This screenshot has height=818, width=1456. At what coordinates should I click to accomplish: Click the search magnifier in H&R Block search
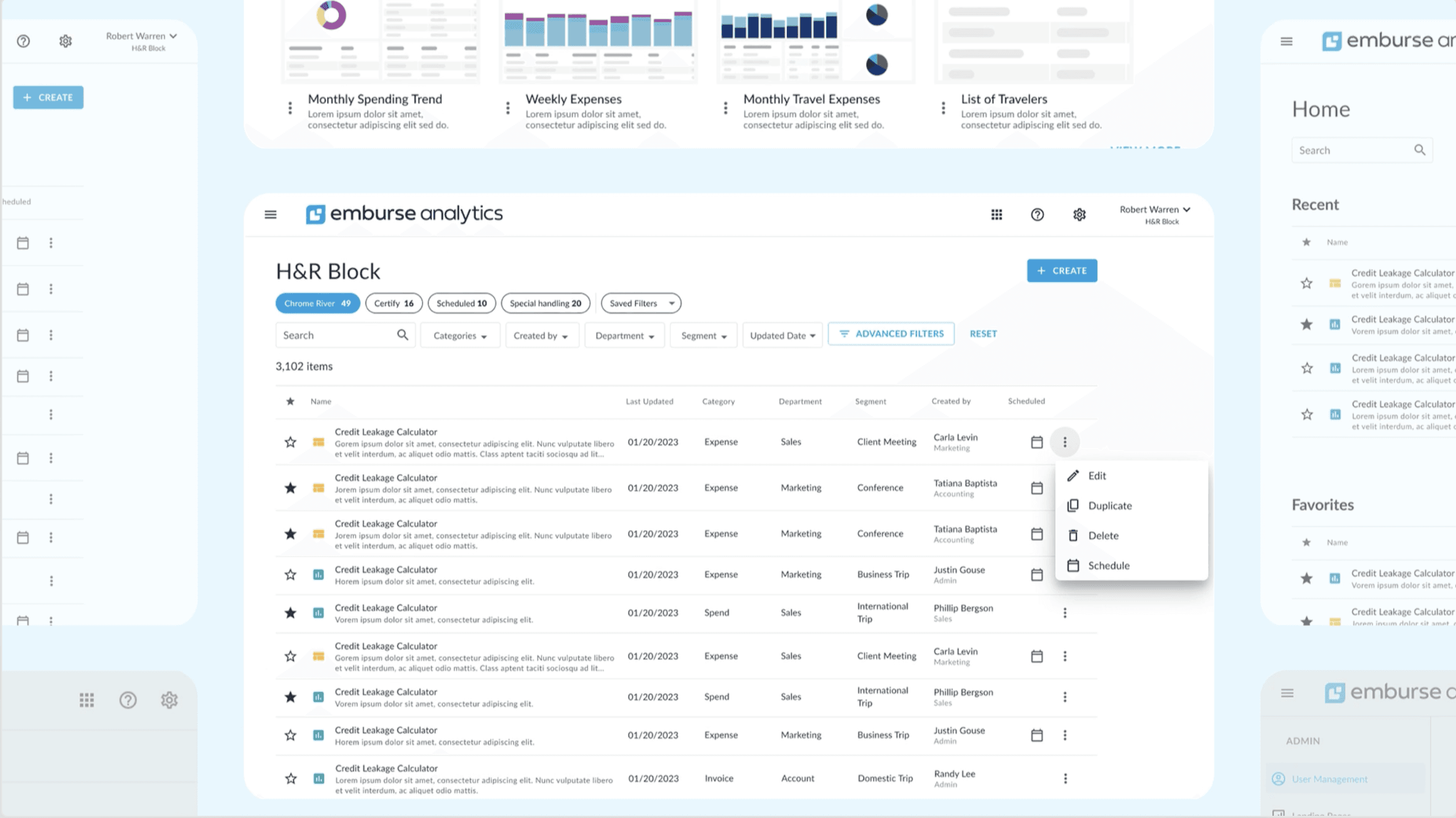402,335
